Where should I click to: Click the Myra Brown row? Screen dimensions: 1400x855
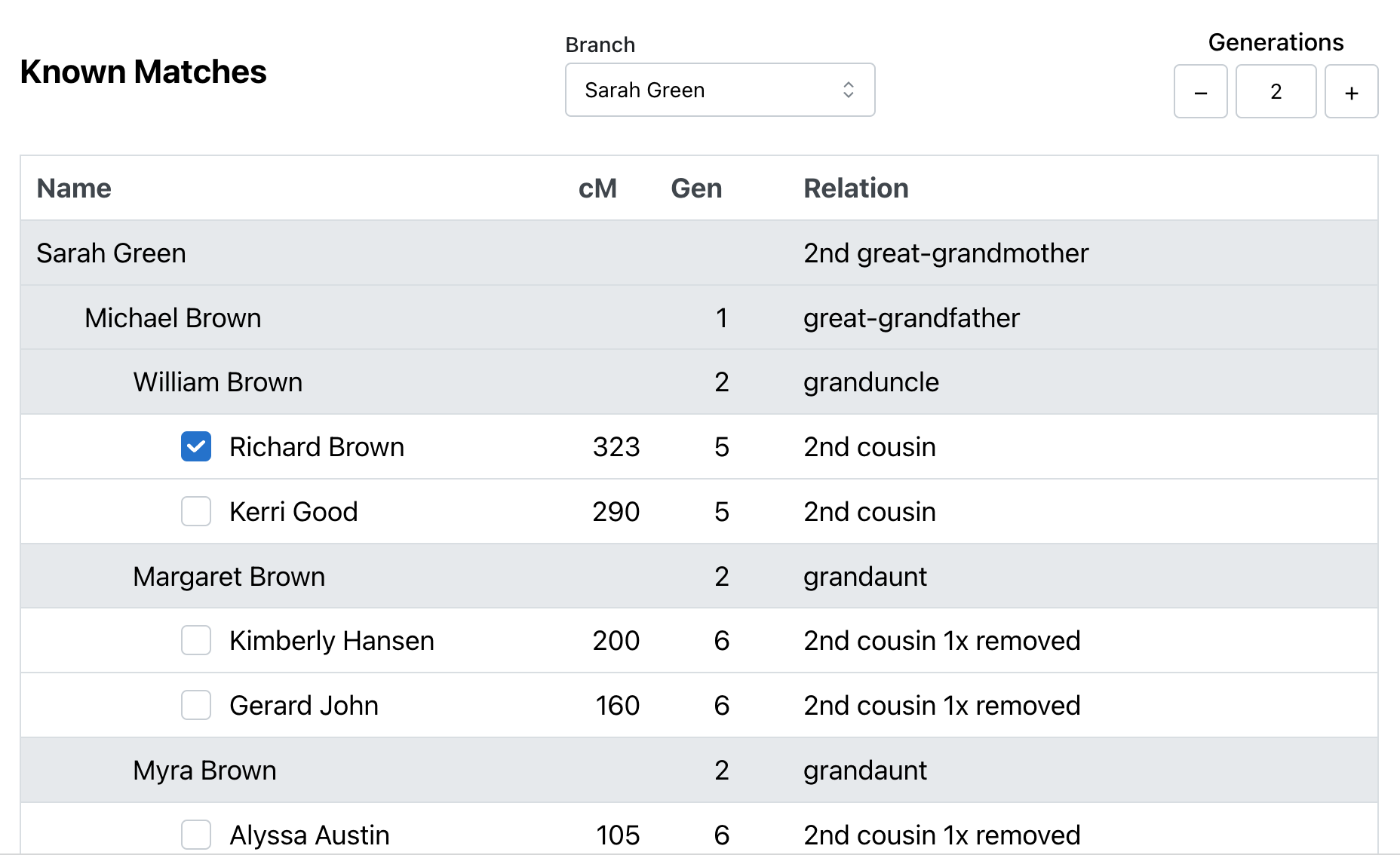204,771
